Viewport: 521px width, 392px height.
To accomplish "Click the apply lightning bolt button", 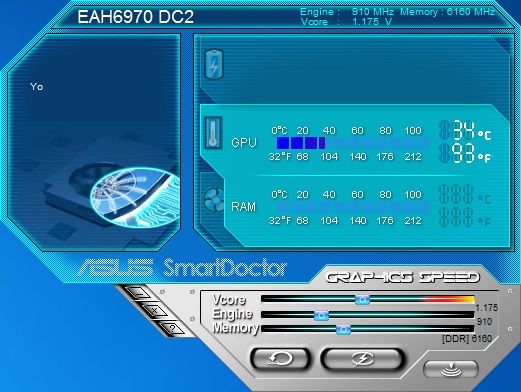I will [x=363, y=359].
